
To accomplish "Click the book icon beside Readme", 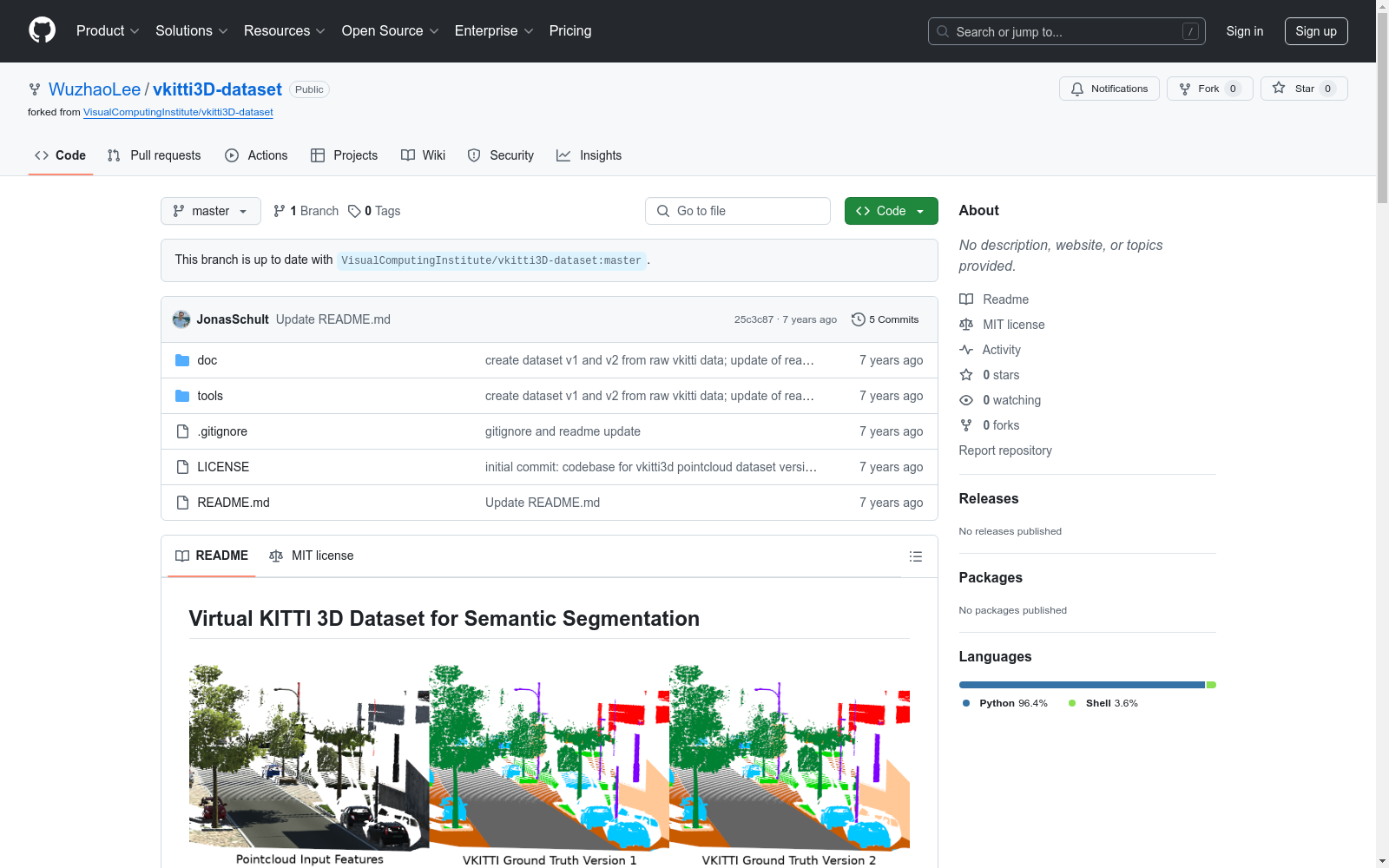I will pos(966,299).
